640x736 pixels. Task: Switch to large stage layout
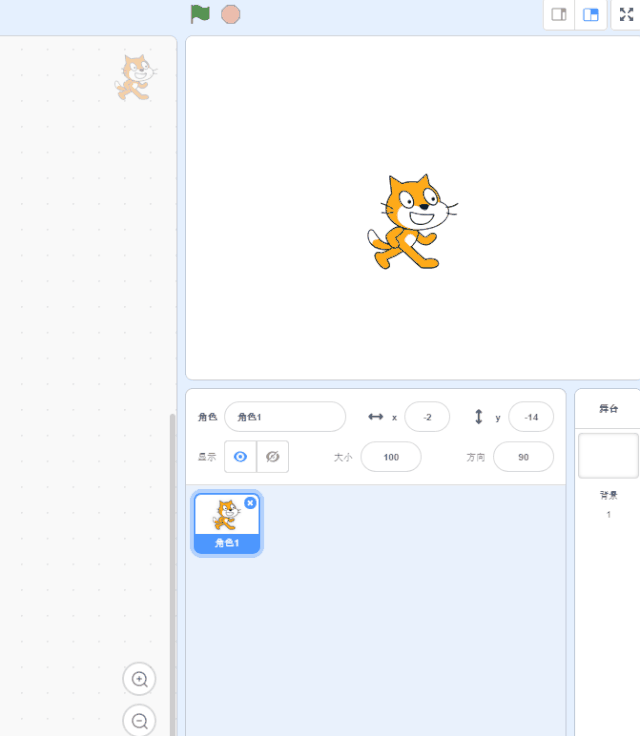(x=591, y=15)
